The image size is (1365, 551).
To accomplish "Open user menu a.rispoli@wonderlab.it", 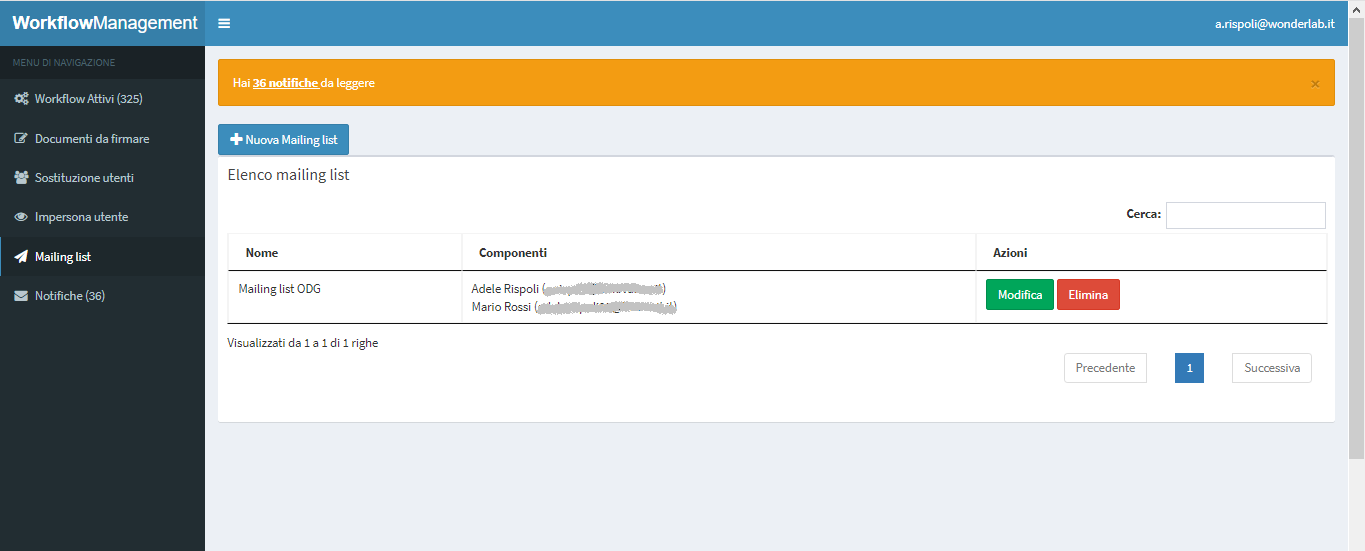I will pyautogui.click(x=1274, y=23).
